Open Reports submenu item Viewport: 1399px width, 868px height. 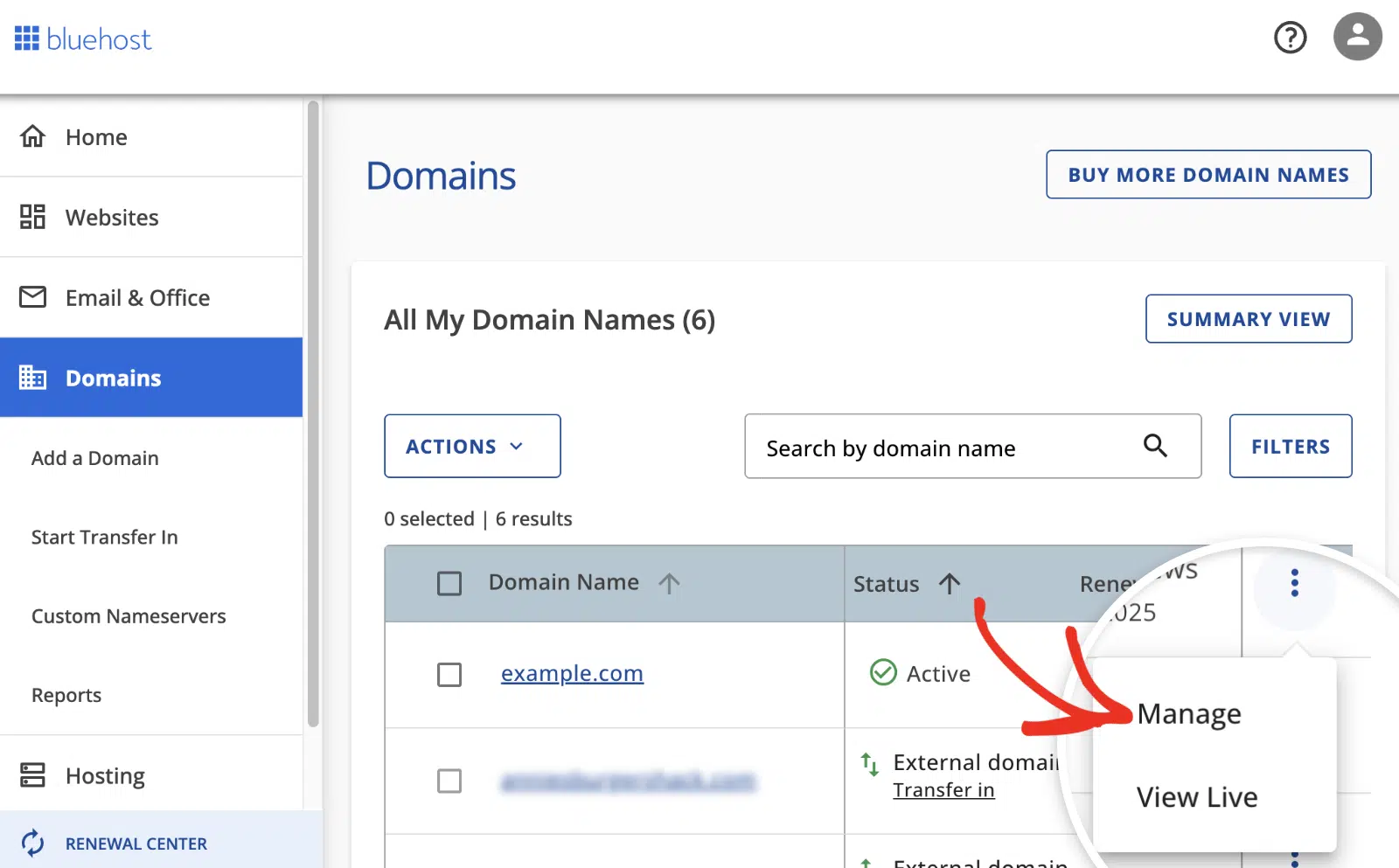pos(66,695)
